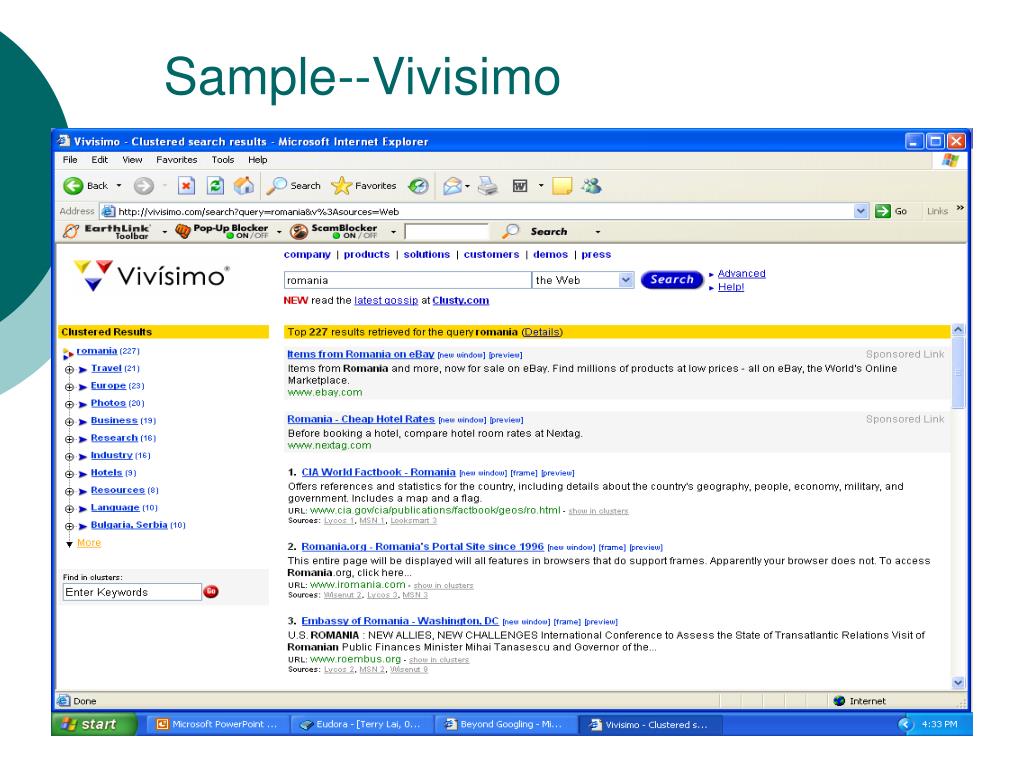Open the Tools menu
The width and height of the screenshot is (1024, 768).
[223, 159]
